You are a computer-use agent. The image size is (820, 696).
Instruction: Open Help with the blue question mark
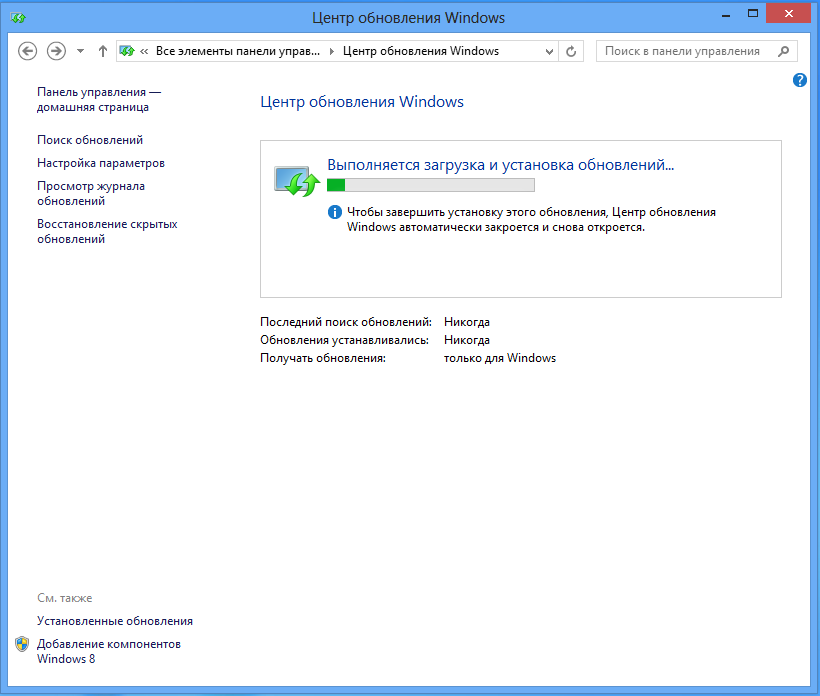[x=800, y=80]
